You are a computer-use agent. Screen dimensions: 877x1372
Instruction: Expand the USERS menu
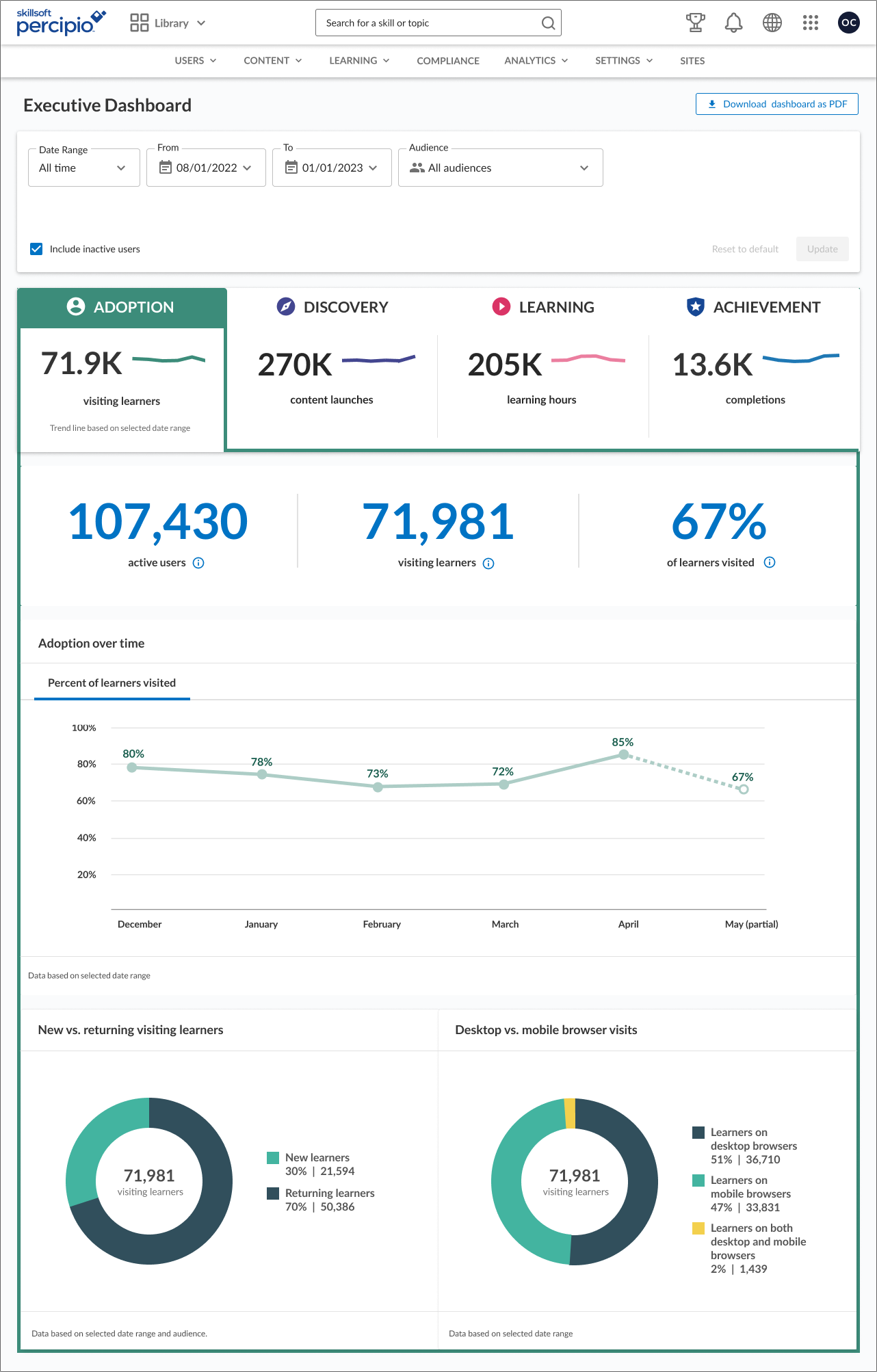196,61
